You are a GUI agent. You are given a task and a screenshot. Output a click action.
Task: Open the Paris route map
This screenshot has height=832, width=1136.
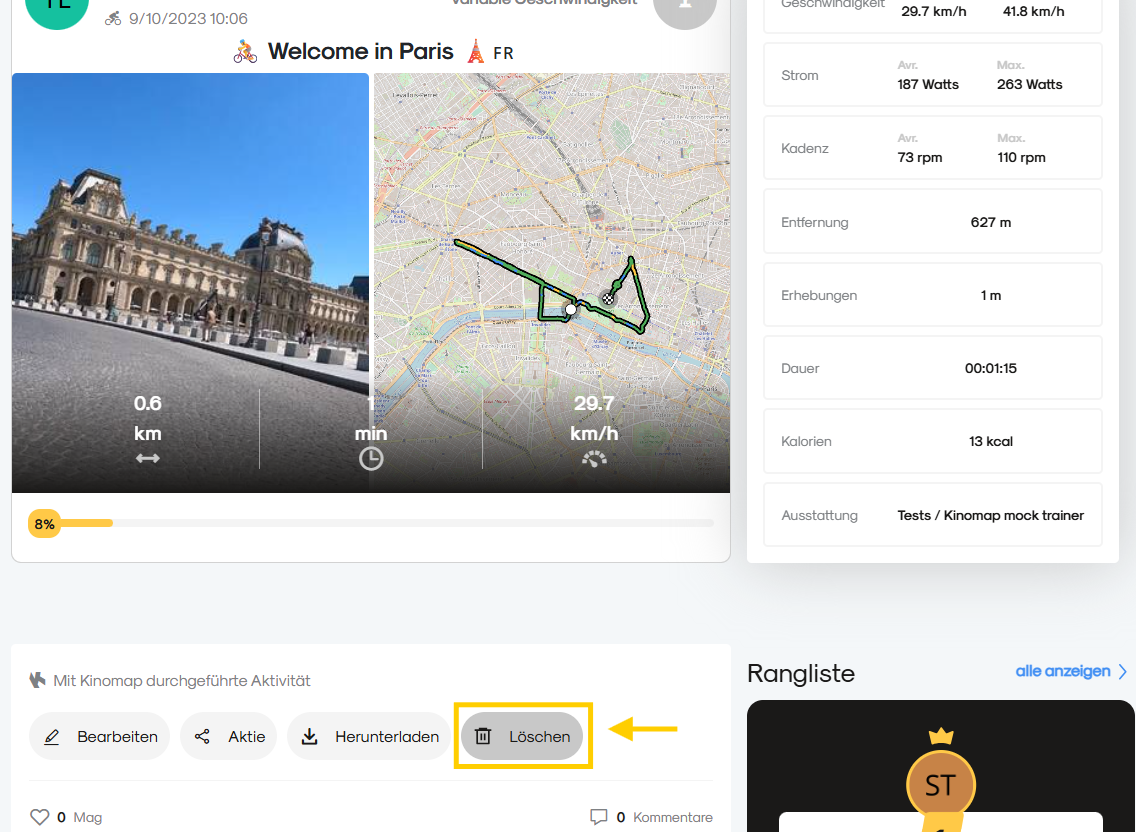point(551,283)
